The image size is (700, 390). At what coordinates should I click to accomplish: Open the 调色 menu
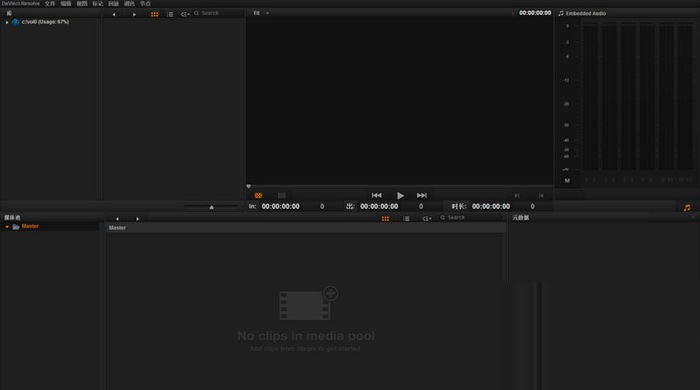(129, 4)
